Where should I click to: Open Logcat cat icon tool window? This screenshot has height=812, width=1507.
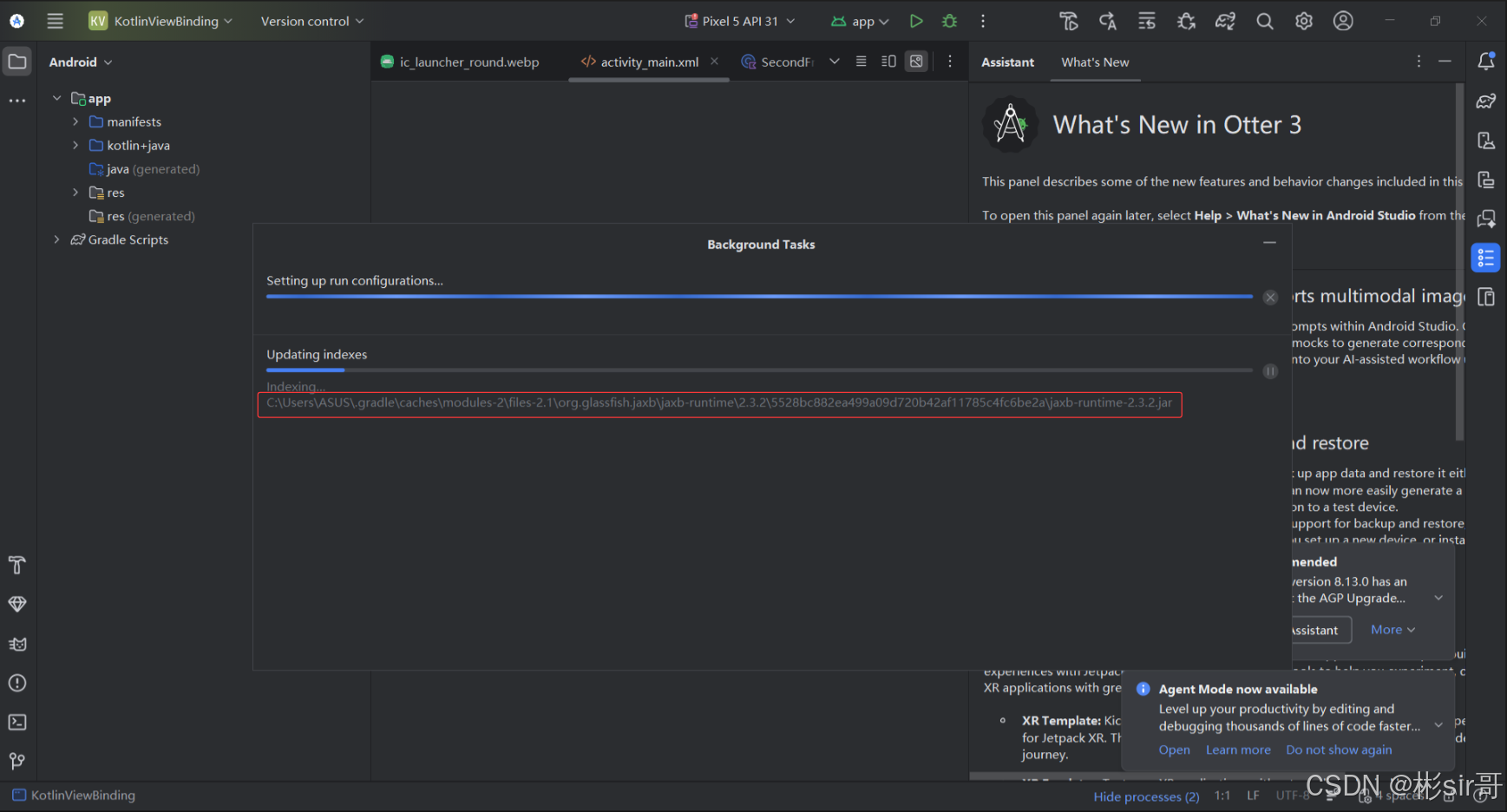[17, 644]
